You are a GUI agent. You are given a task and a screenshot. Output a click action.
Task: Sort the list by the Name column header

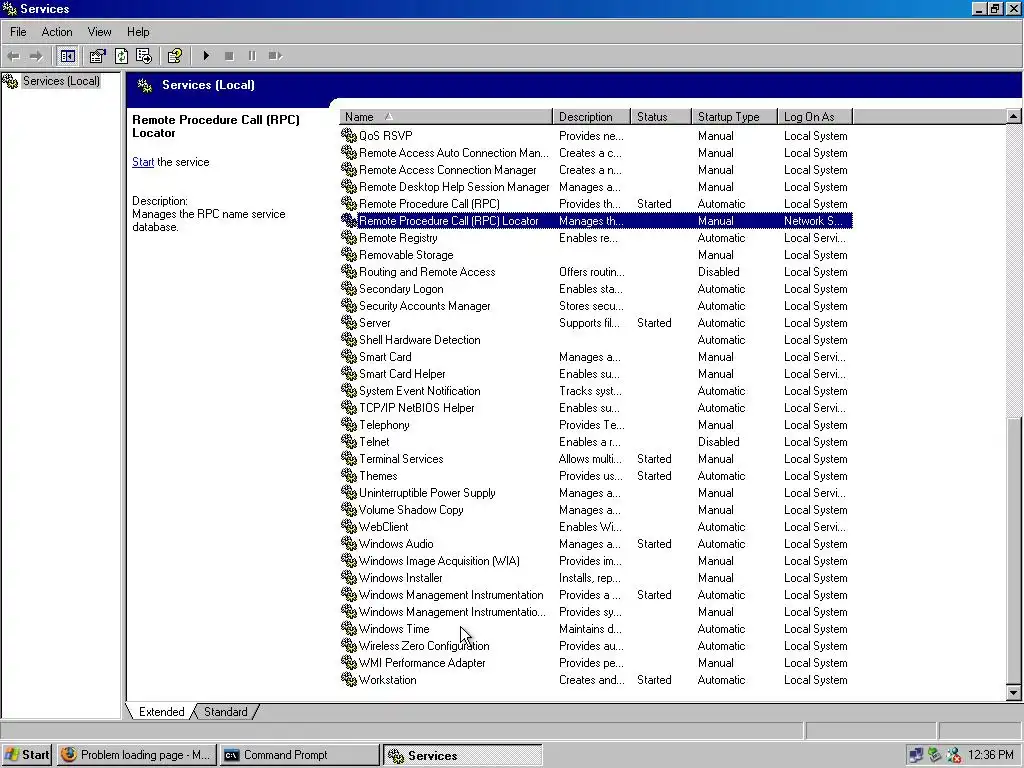pyautogui.click(x=445, y=117)
